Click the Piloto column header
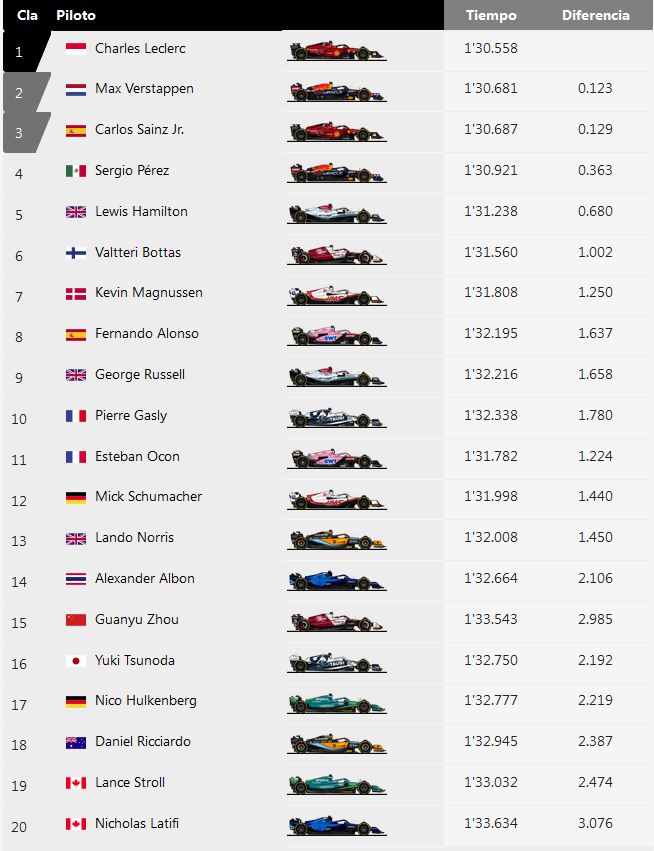 click(76, 15)
